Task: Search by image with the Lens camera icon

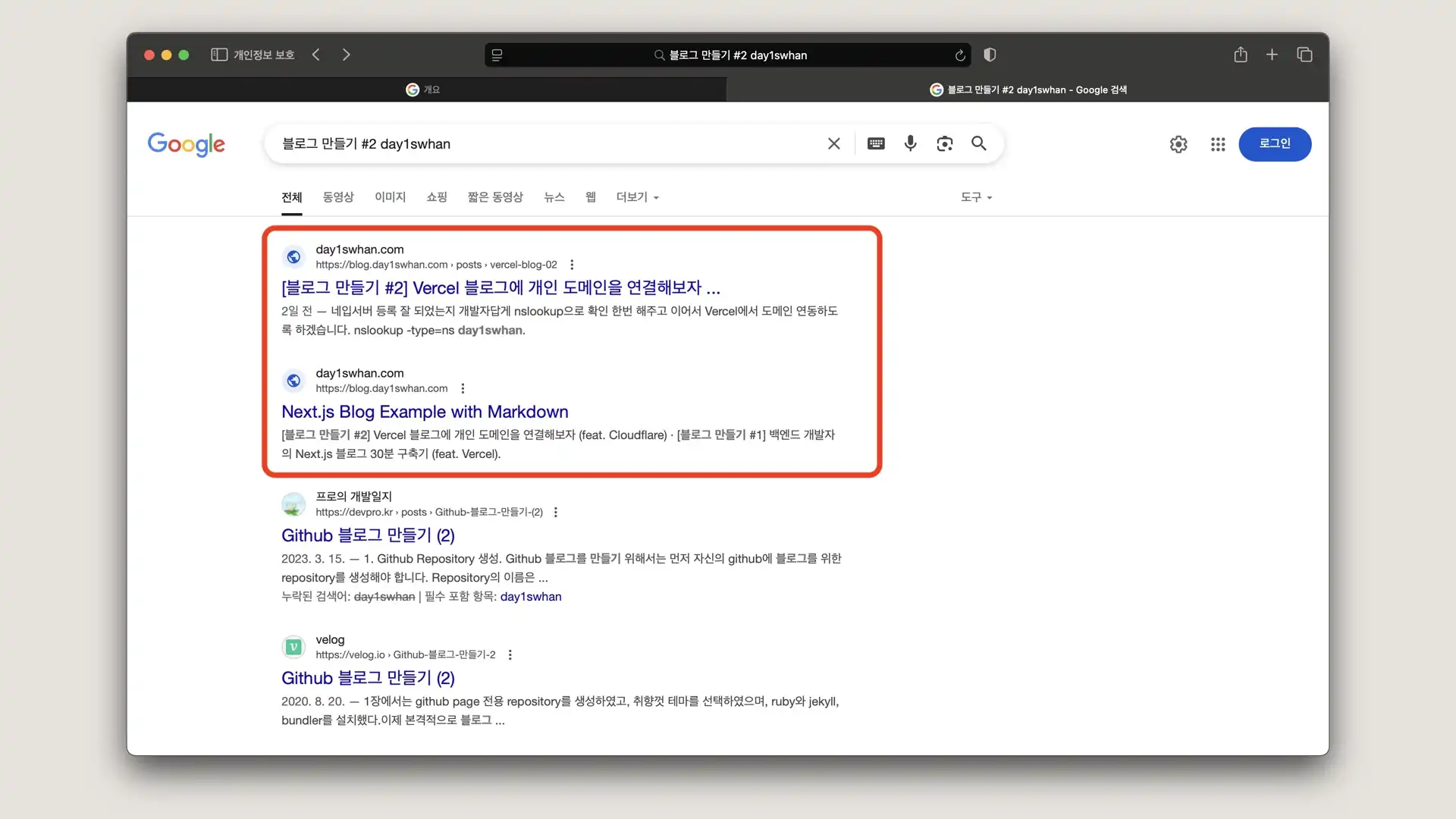Action: point(945,144)
